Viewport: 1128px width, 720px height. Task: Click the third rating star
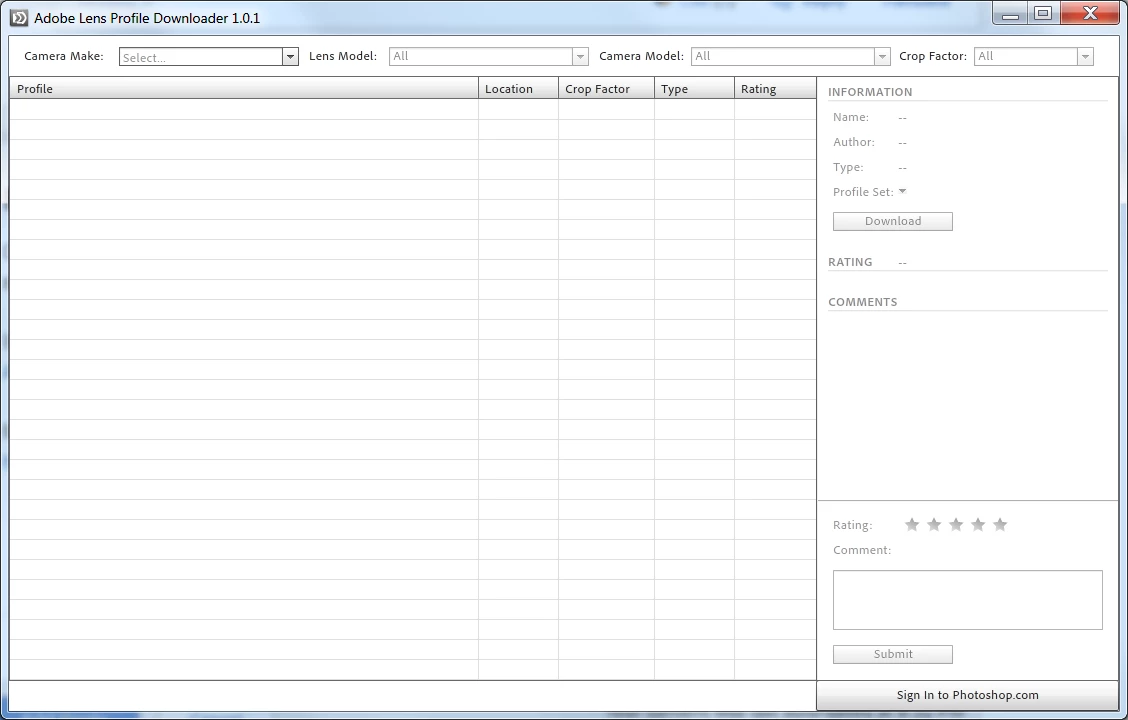pyautogui.click(x=956, y=524)
